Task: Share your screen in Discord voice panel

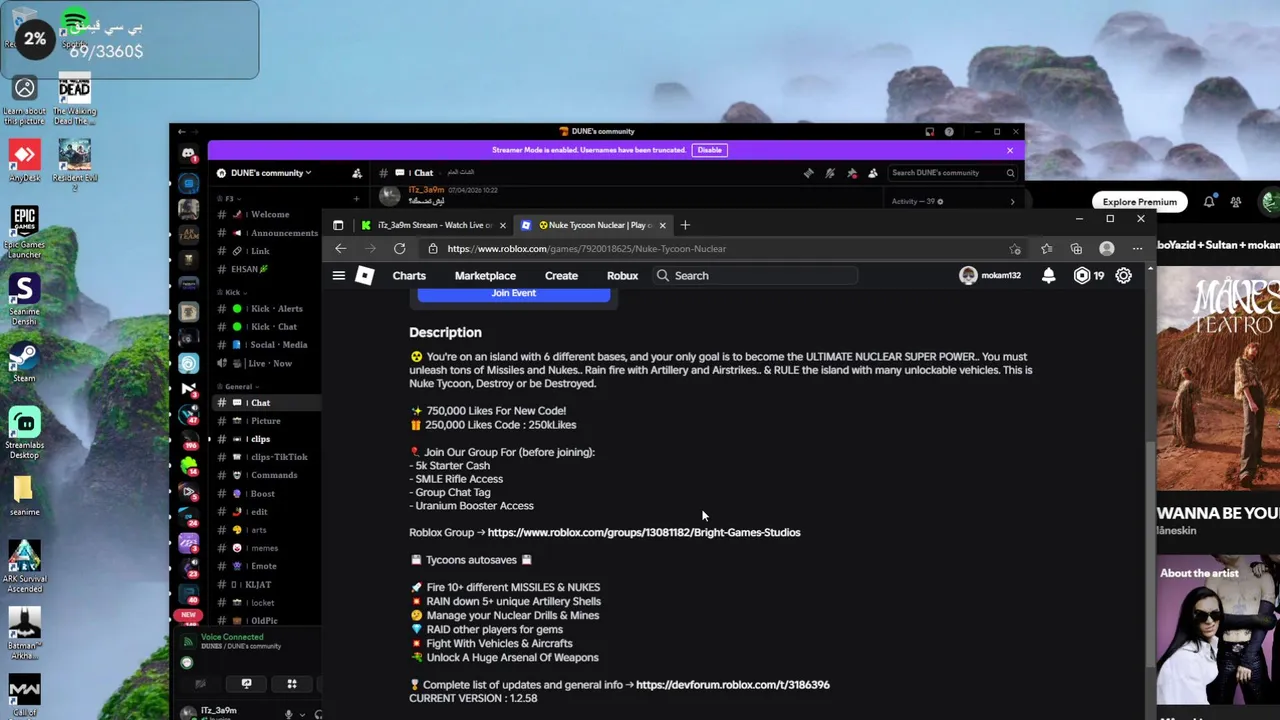Action: (246, 684)
